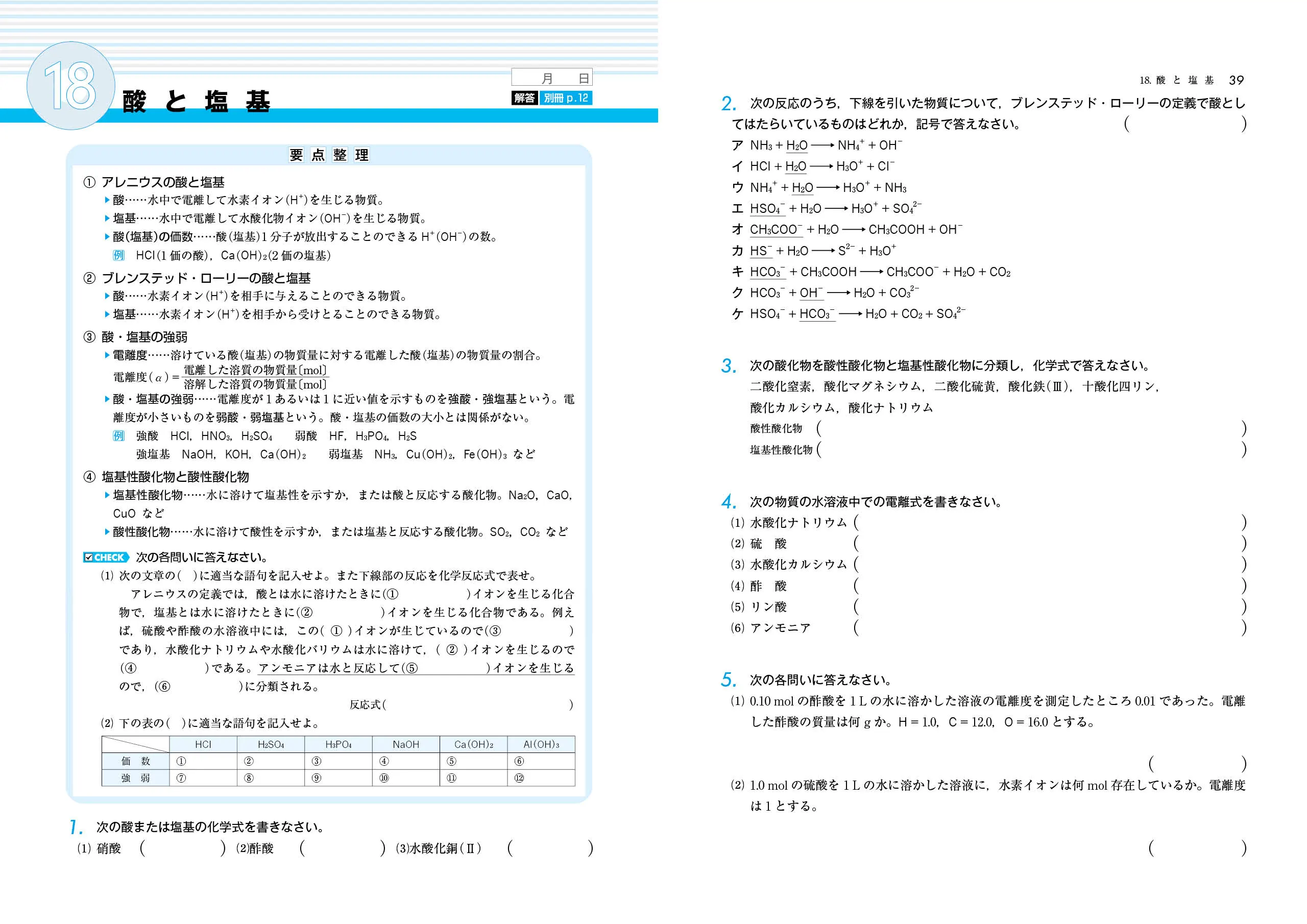Click table cell ⑩ under NaOH
Image resolution: width=1307 pixels, height=924 pixels.
[406, 777]
